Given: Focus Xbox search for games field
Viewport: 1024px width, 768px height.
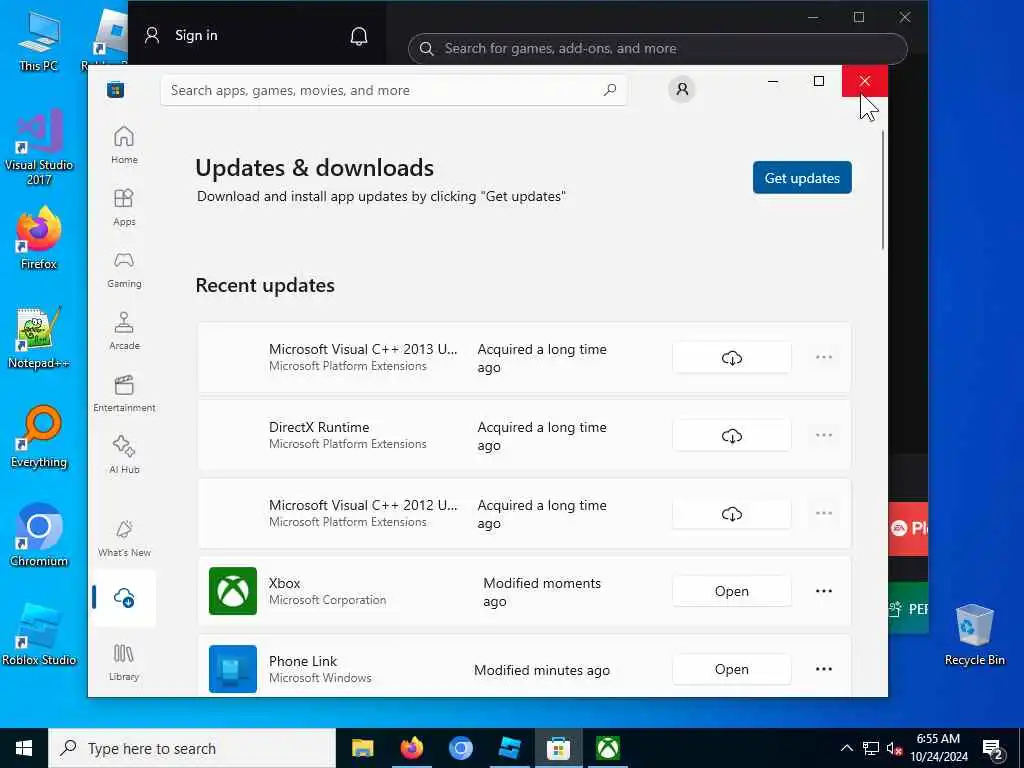Looking at the screenshot, I should point(658,48).
